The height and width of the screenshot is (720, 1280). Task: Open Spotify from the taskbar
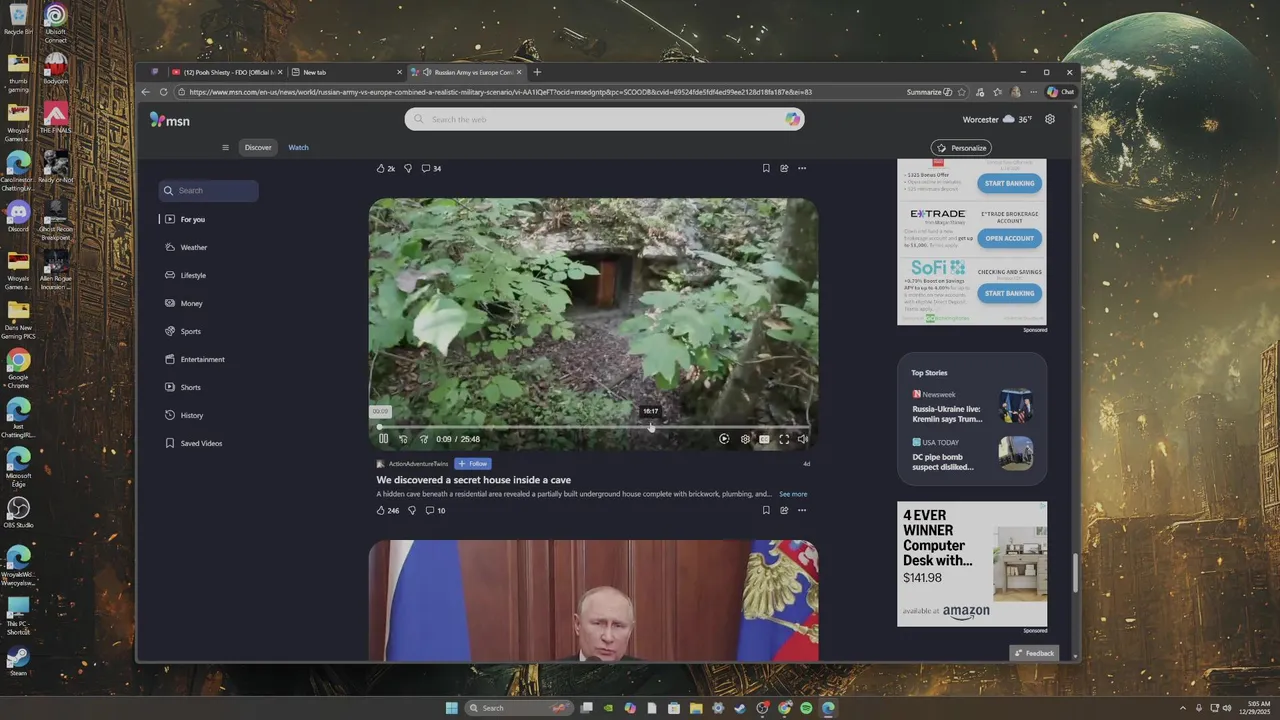click(806, 708)
